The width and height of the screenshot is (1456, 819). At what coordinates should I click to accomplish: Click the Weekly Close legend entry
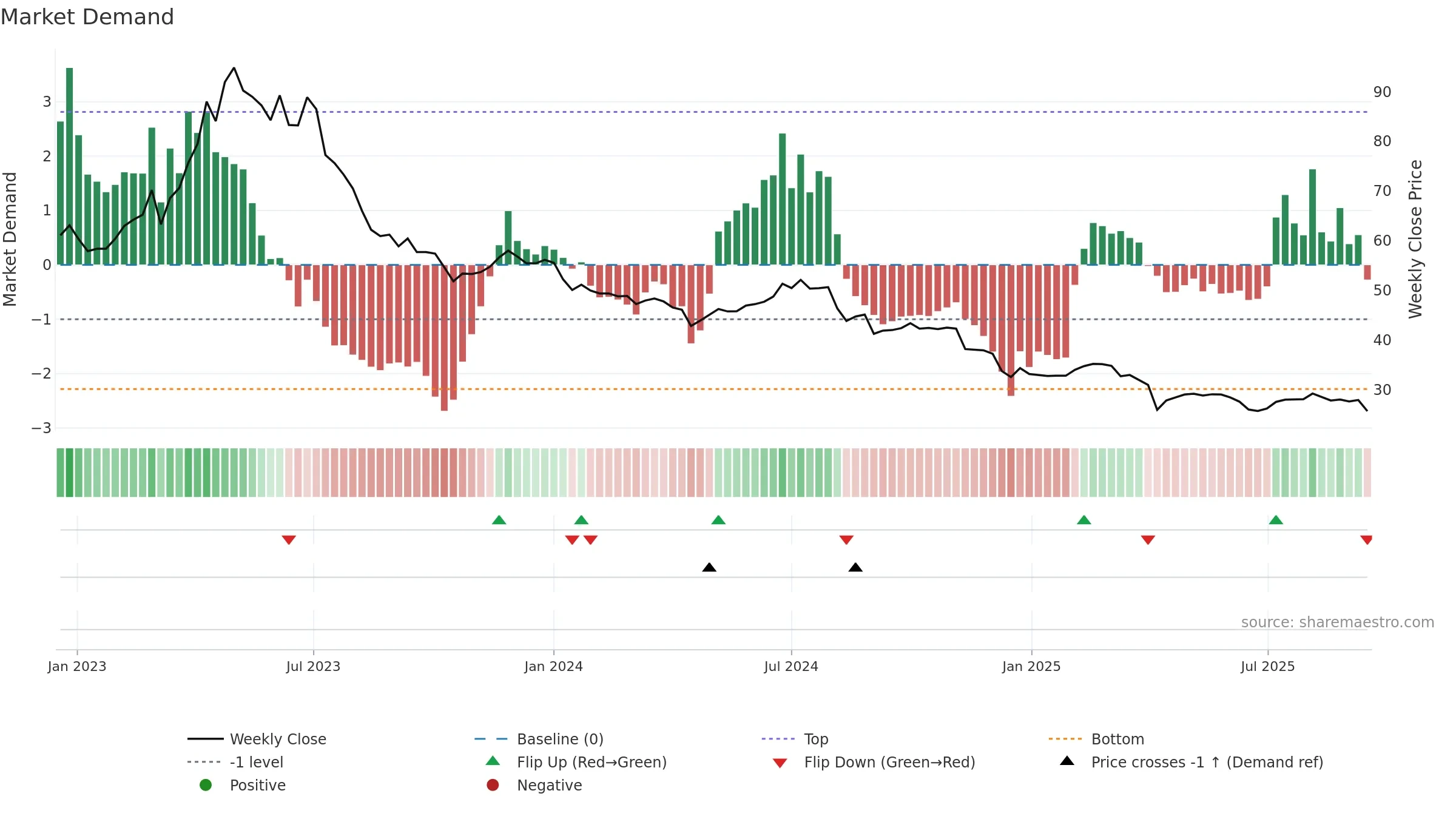tap(257, 739)
